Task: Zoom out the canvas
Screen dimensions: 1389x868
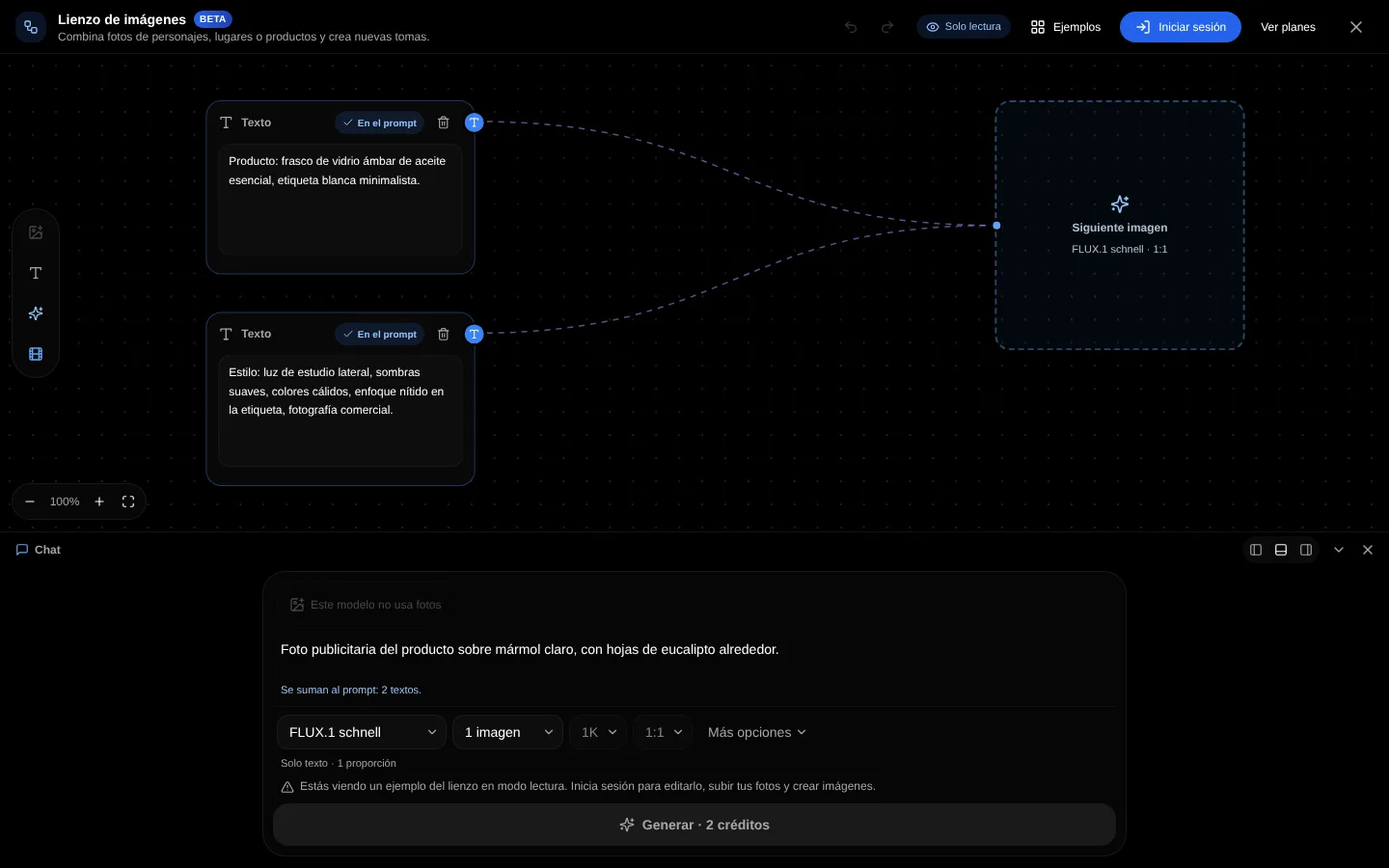Action: click(30, 502)
